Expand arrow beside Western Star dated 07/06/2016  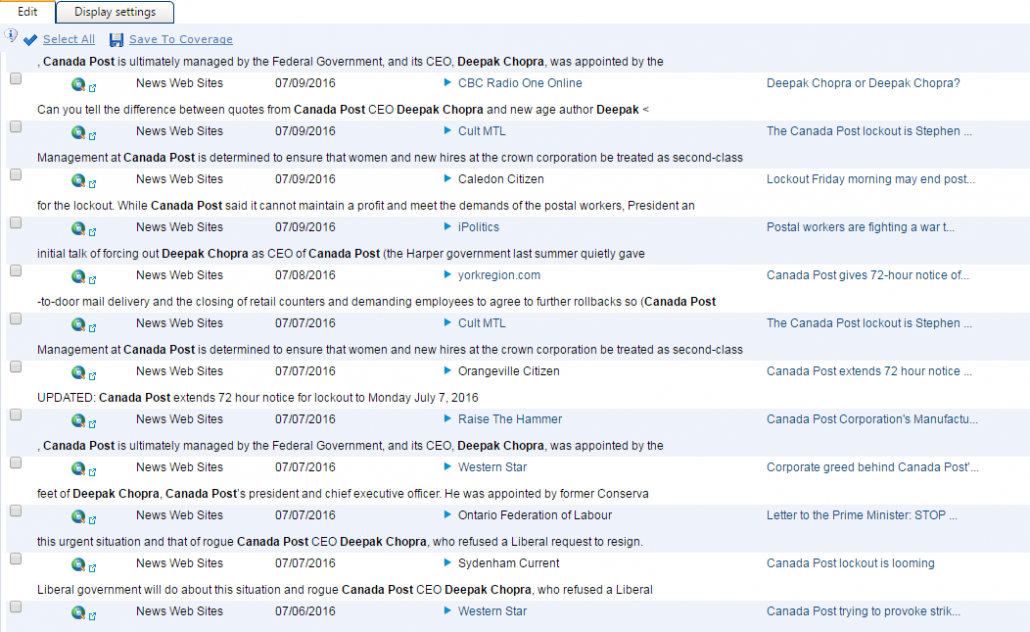tap(447, 610)
